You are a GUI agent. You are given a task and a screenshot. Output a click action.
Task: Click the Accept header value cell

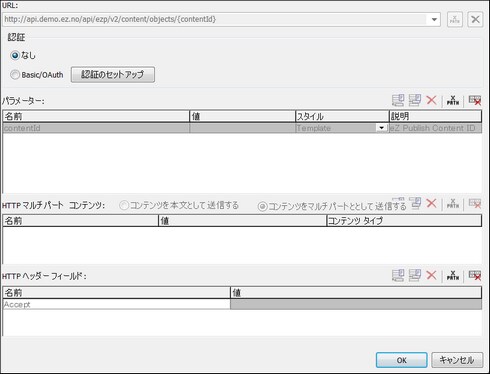356,304
